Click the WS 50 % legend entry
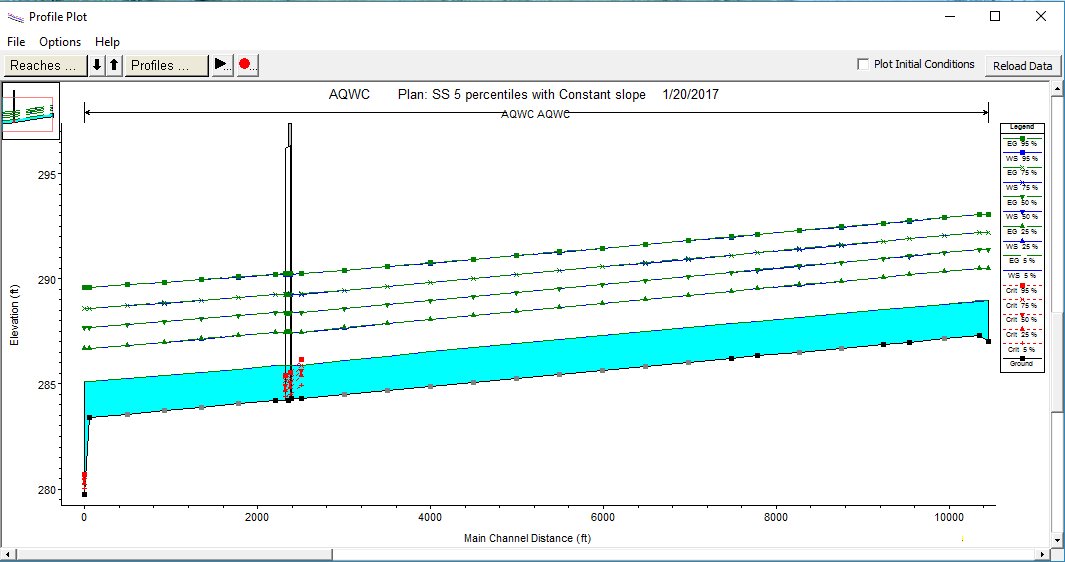Image resolution: width=1065 pixels, height=562 pixels. pyautogui.click(x=1022, y=216)
